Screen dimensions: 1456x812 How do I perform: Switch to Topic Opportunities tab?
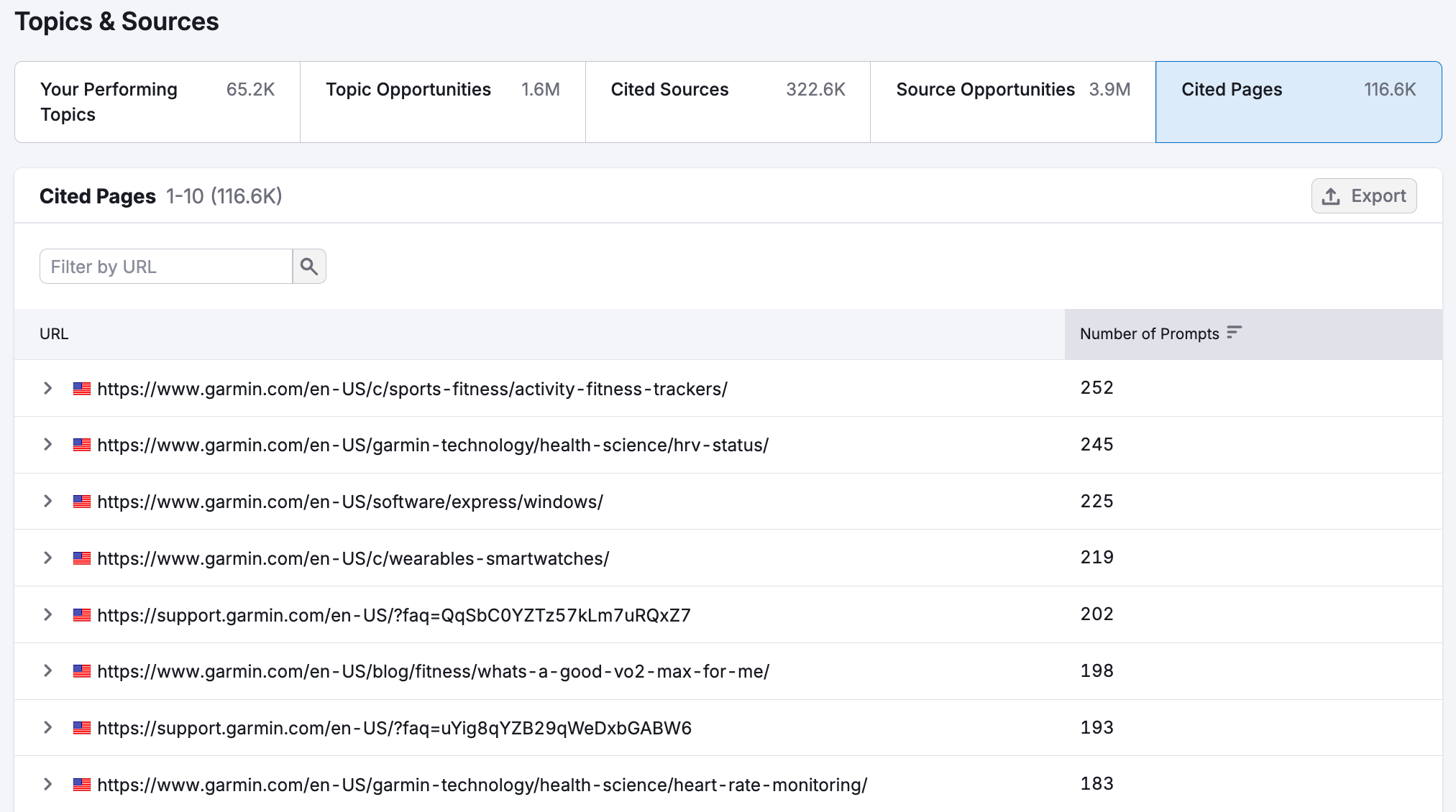(x=442, y=102)
